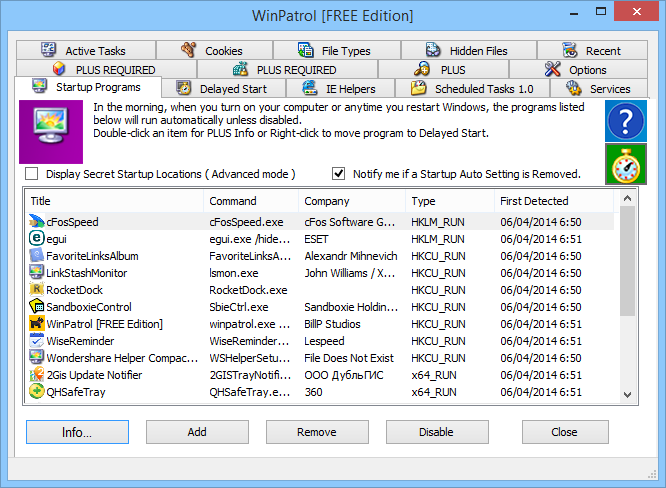The image size is (666, 488).
Task: Switch to Startup Programs tab
Action: point(87,87)
